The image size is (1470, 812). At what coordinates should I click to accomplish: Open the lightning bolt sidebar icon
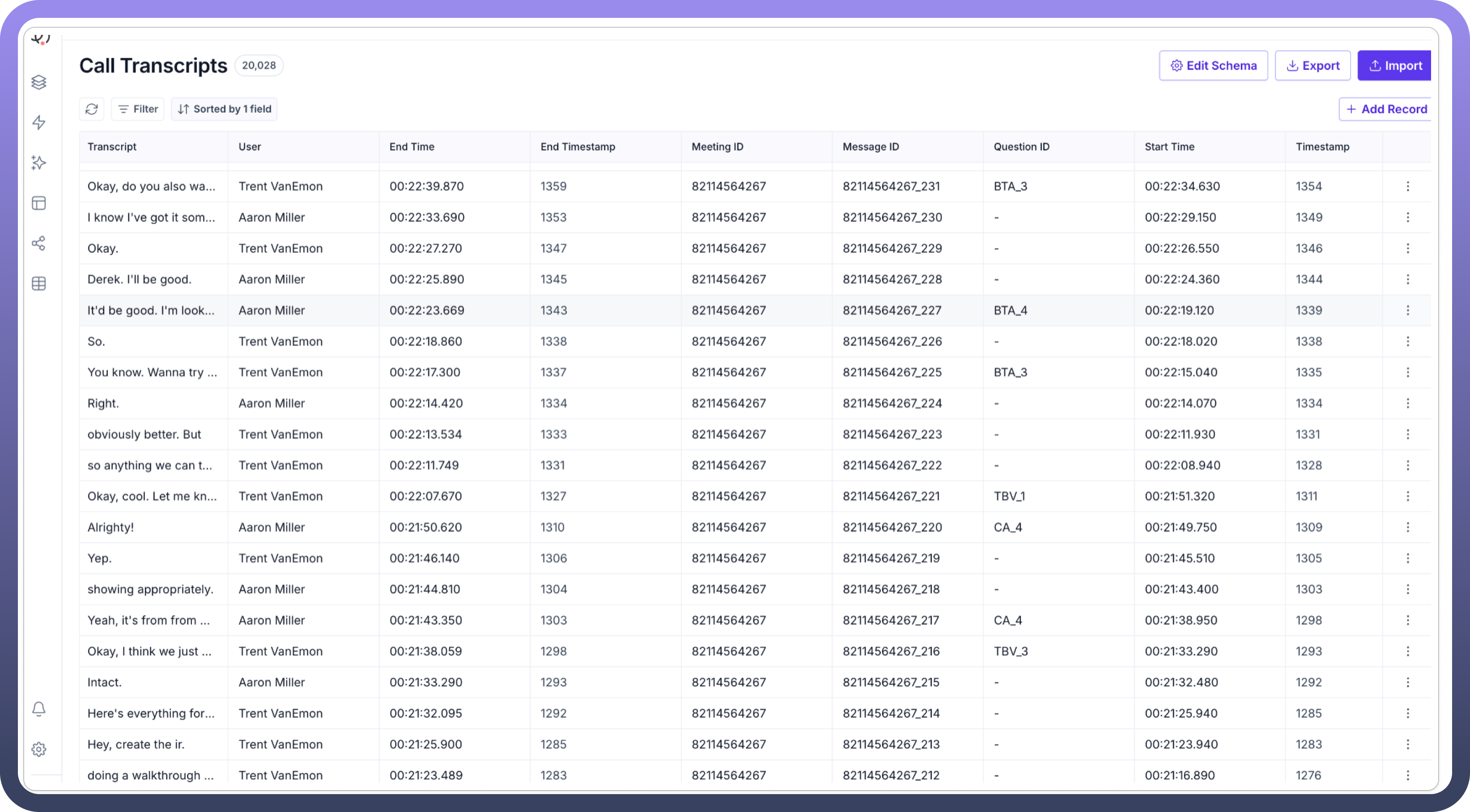(39, 123)
